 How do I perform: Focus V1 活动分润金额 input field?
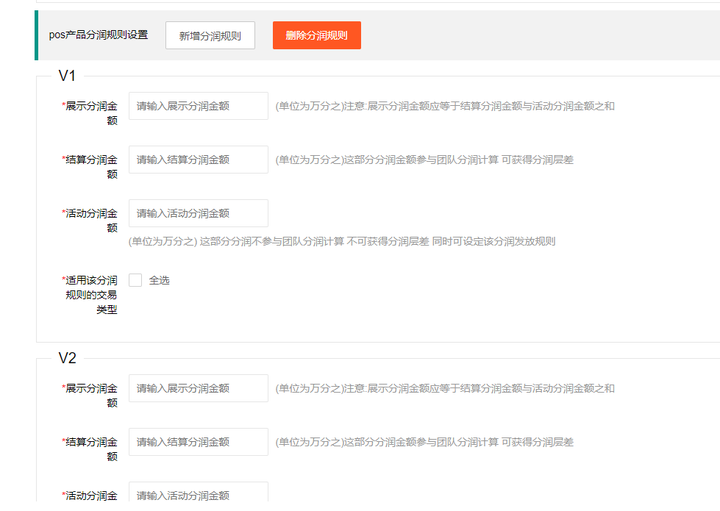click(x=198, y=213)
